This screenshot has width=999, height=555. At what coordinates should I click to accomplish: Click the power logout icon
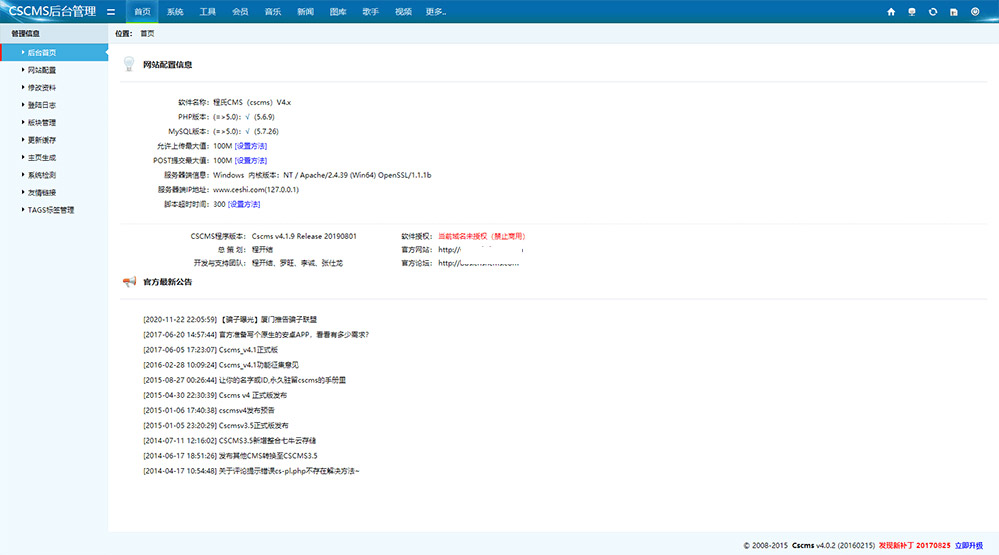click(x=975, y=12)
